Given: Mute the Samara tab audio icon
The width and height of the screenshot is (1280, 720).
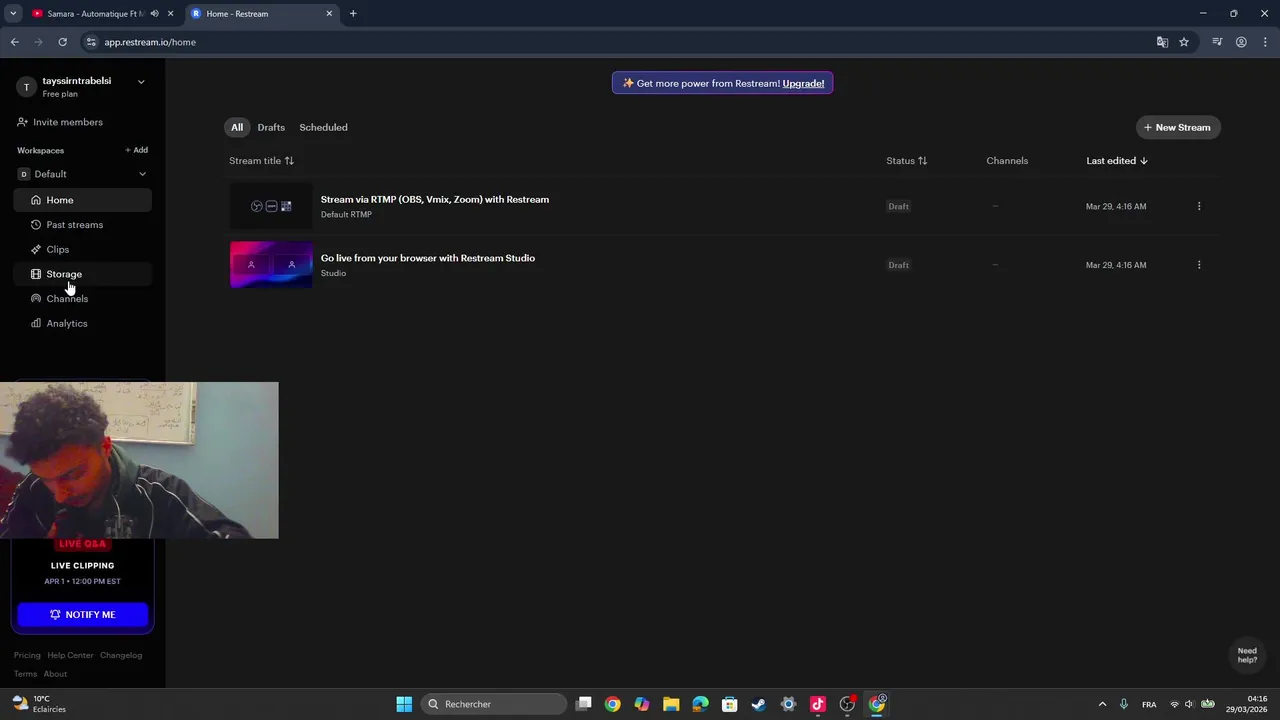Looking at the screenshot, I should 154,14.
